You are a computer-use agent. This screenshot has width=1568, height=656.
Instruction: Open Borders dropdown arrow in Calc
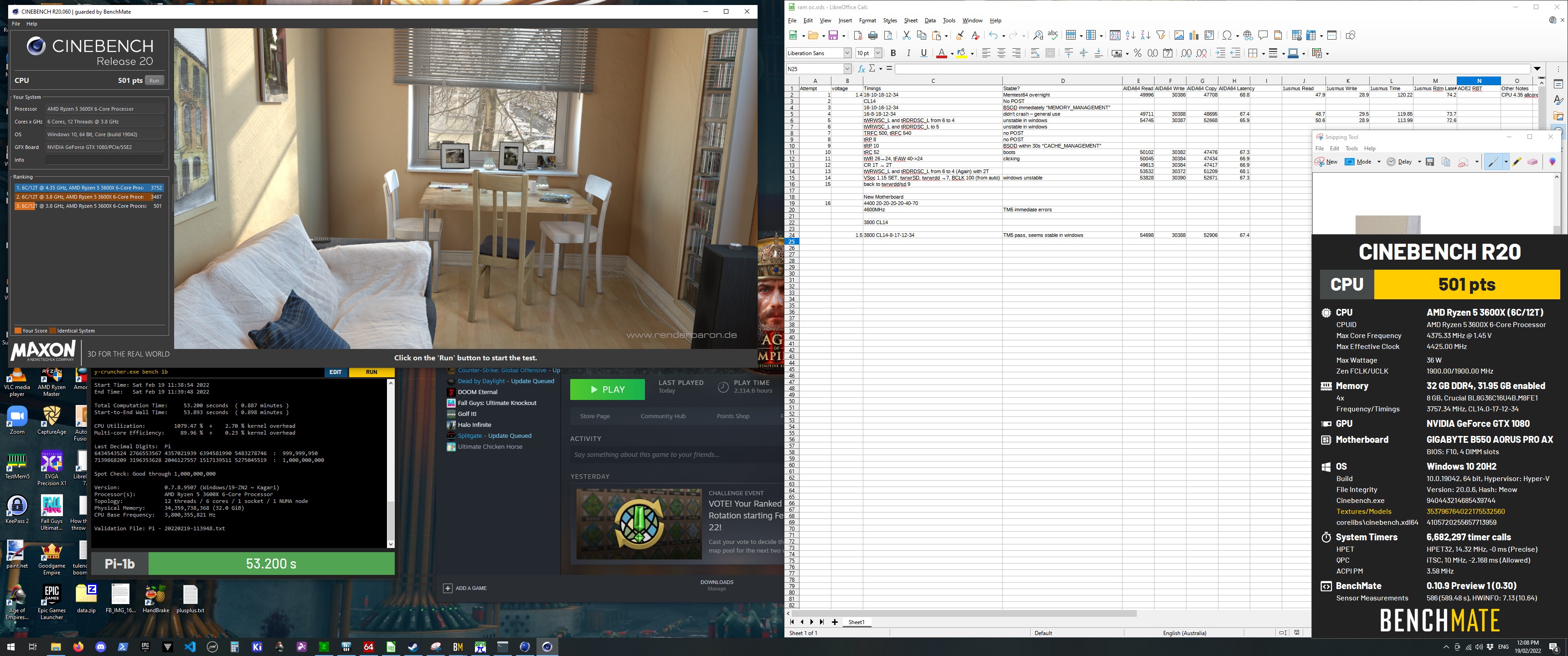coord(1263,54)
